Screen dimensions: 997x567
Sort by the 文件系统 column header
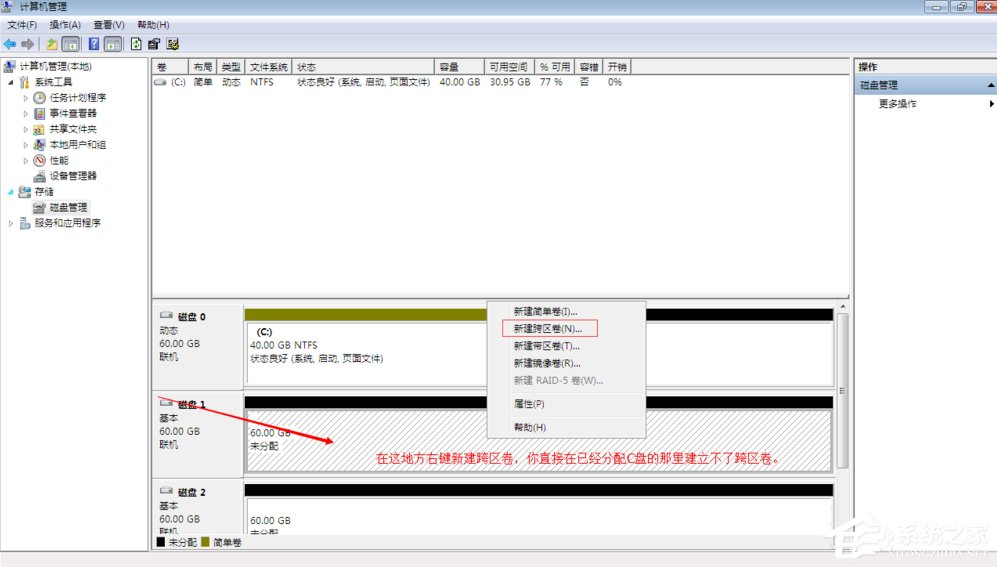268,67
